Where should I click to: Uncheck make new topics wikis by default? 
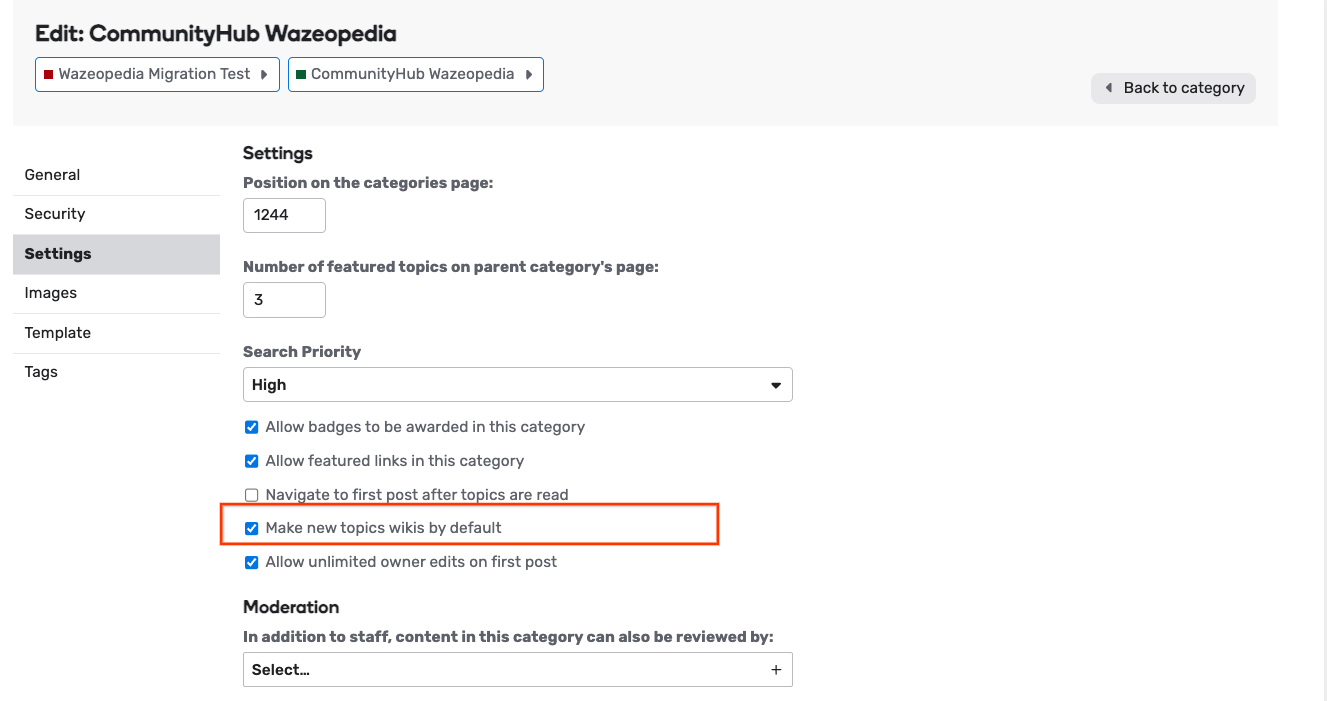click(x=252, y=528)
